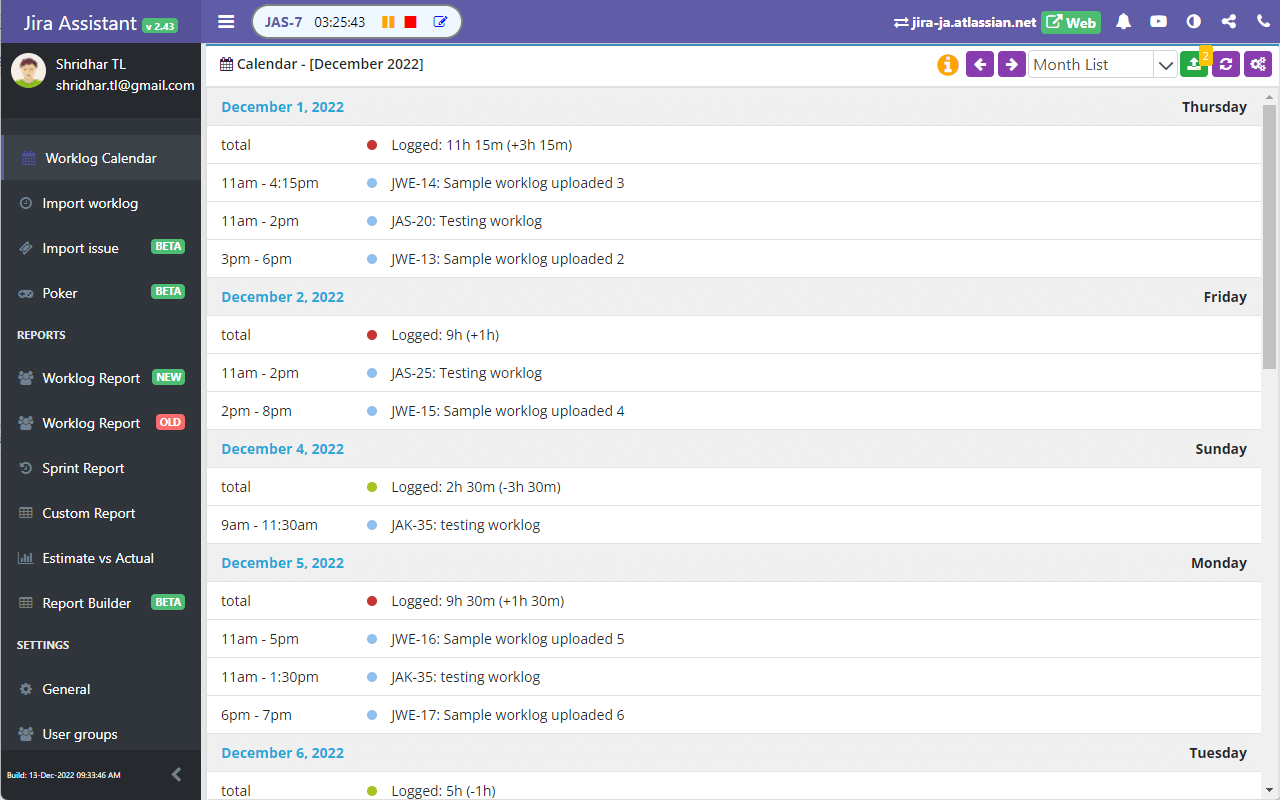Click Logged: 9h (+1h) total entry
The height and width of the screenshot is (800, 1280).
click(x=445, y=335)
